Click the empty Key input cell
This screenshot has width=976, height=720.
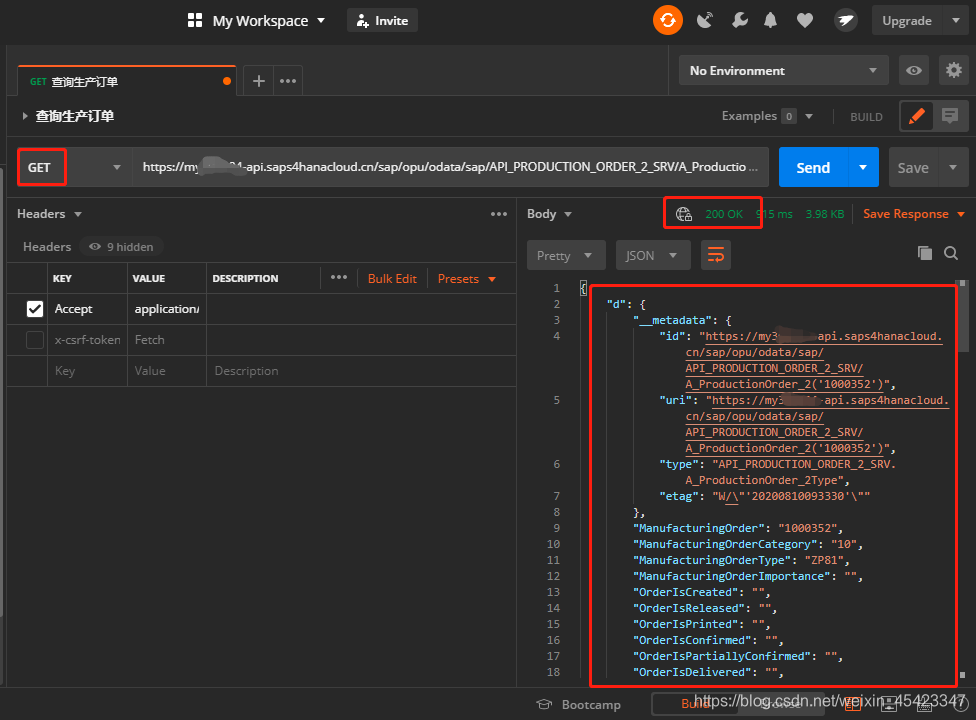pyautogui.click(x=87, y=371)
